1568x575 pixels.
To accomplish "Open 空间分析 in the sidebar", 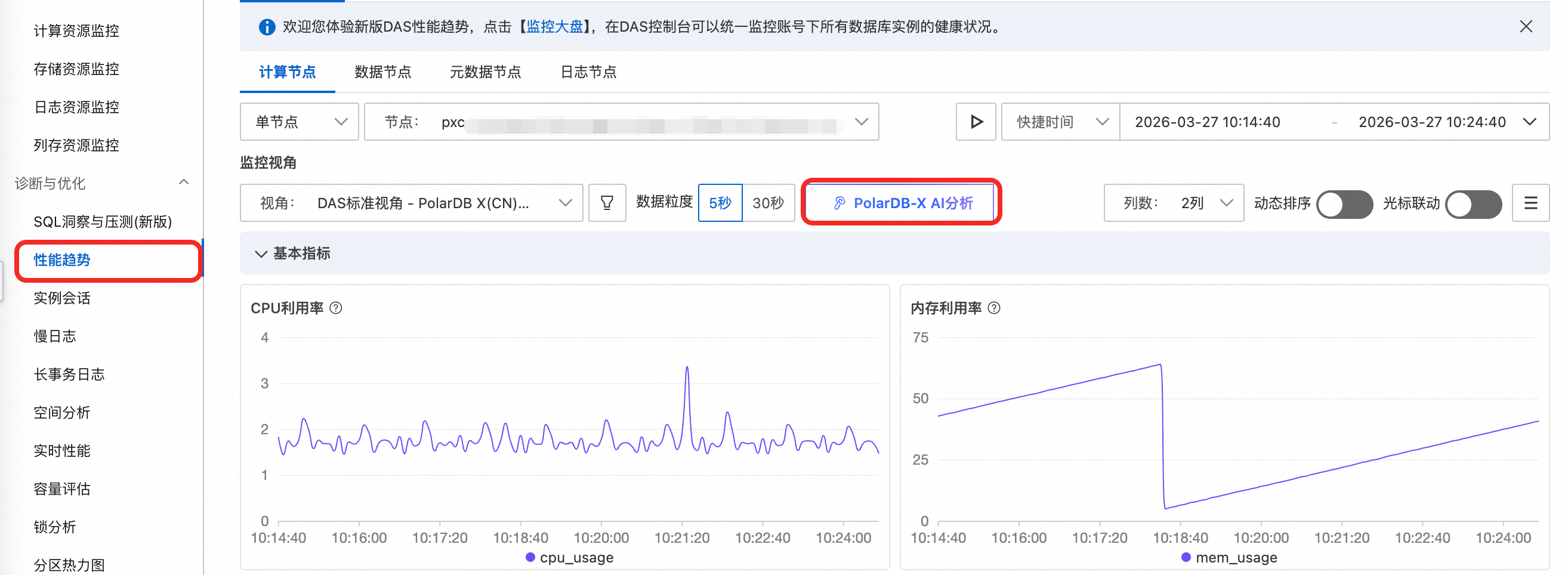I will 62,413.
